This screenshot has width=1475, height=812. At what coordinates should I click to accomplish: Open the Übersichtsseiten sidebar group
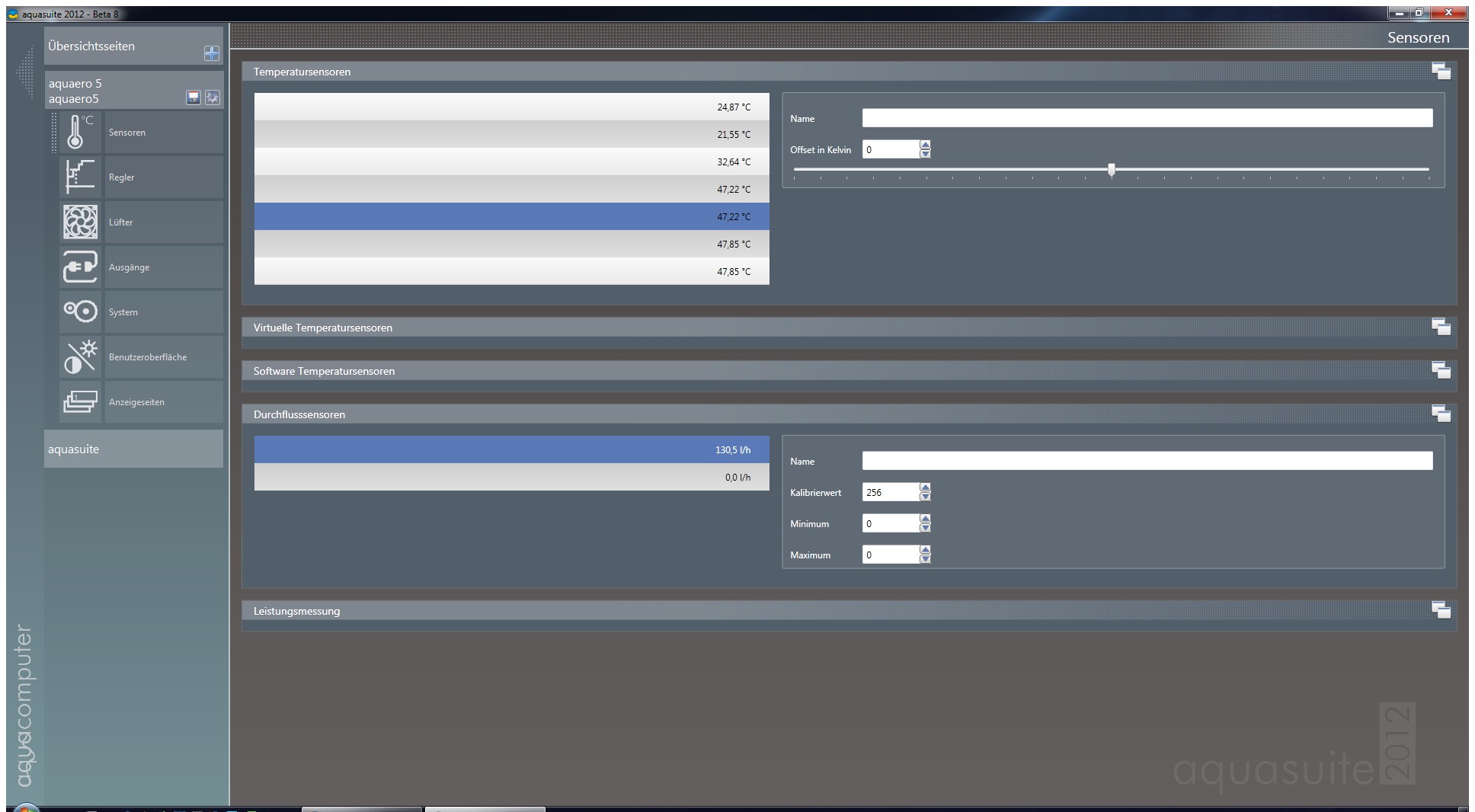(x=134, y=46)
